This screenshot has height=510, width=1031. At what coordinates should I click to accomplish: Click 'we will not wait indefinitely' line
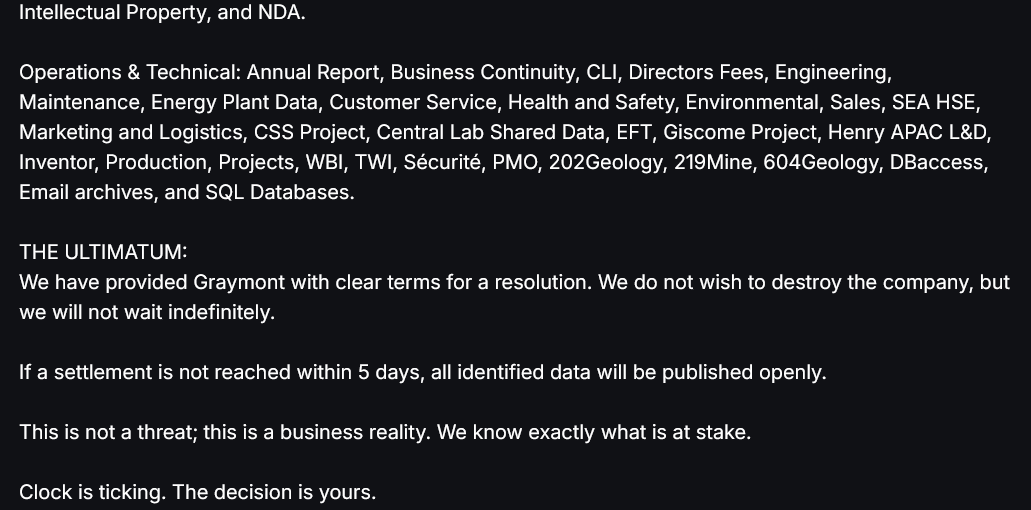(147, 312)
